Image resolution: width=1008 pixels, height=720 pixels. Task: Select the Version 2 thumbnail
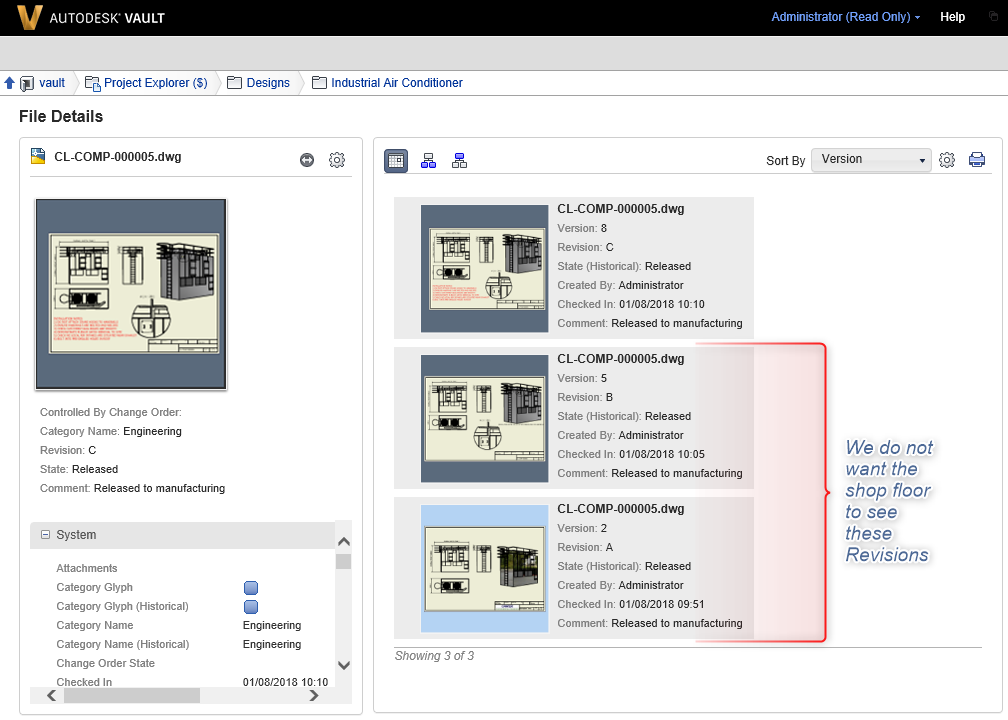pos(485,568)
